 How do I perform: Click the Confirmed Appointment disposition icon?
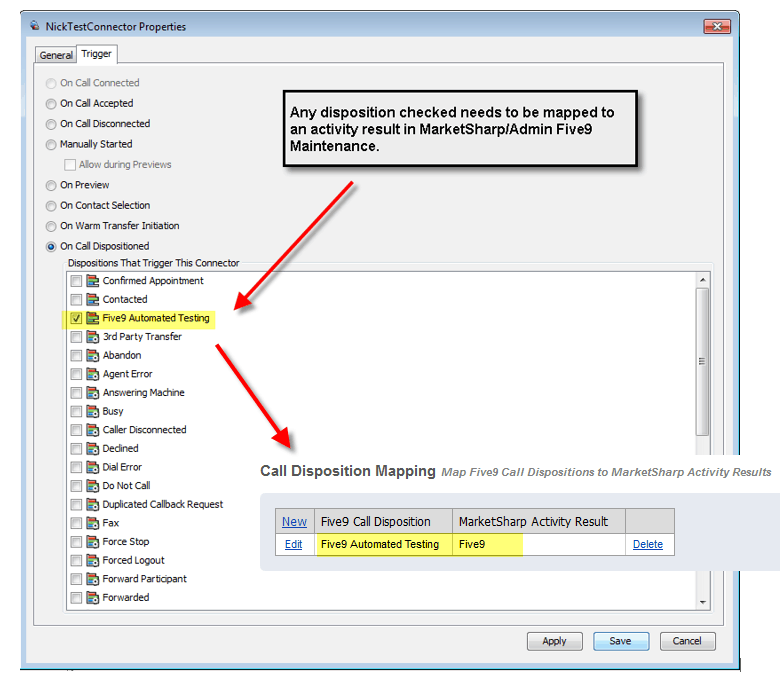click(93, 281)
